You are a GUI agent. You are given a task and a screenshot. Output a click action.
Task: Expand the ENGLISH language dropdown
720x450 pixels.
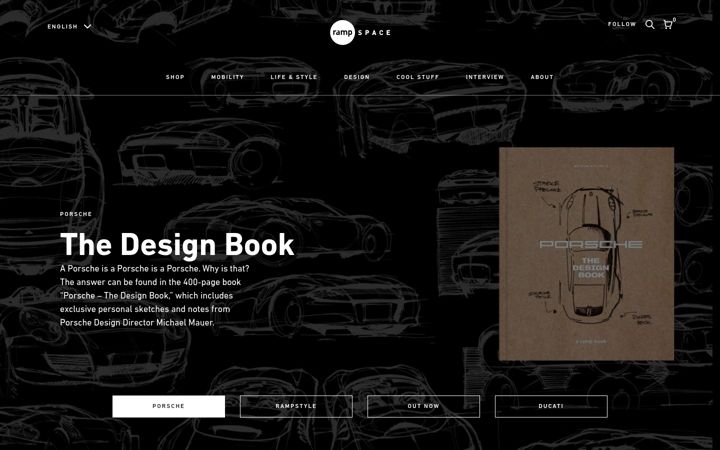pos(69,27)
